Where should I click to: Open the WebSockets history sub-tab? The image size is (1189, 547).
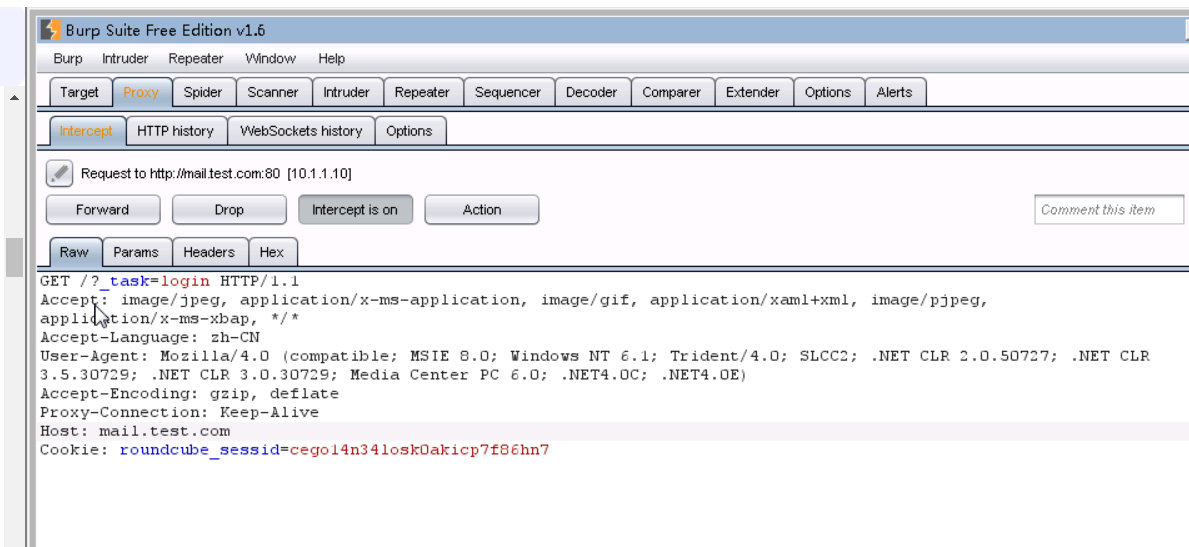click(x=301, y=130)
